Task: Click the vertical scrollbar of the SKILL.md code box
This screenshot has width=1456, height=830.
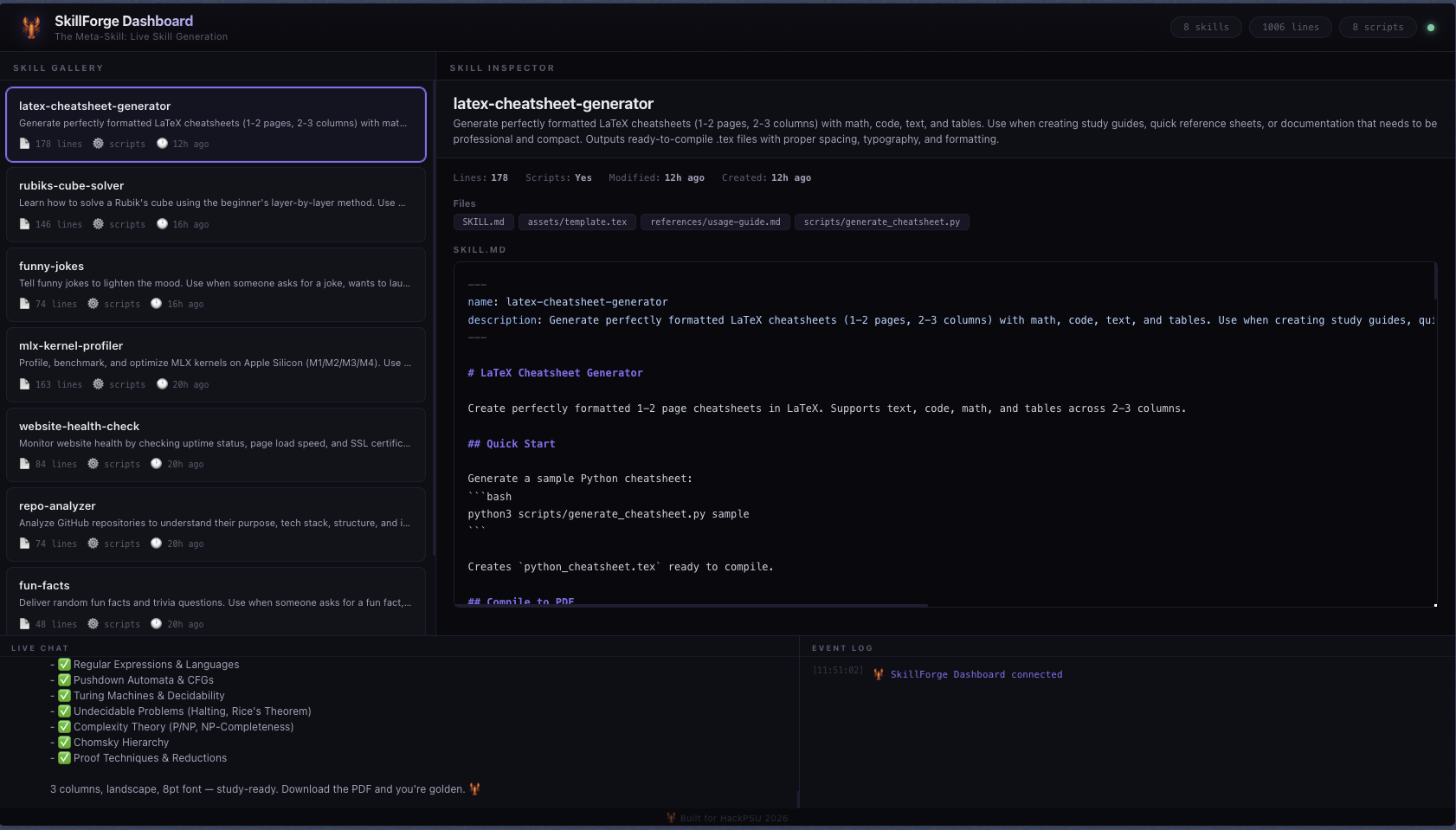Action: tap(1435, 281)
